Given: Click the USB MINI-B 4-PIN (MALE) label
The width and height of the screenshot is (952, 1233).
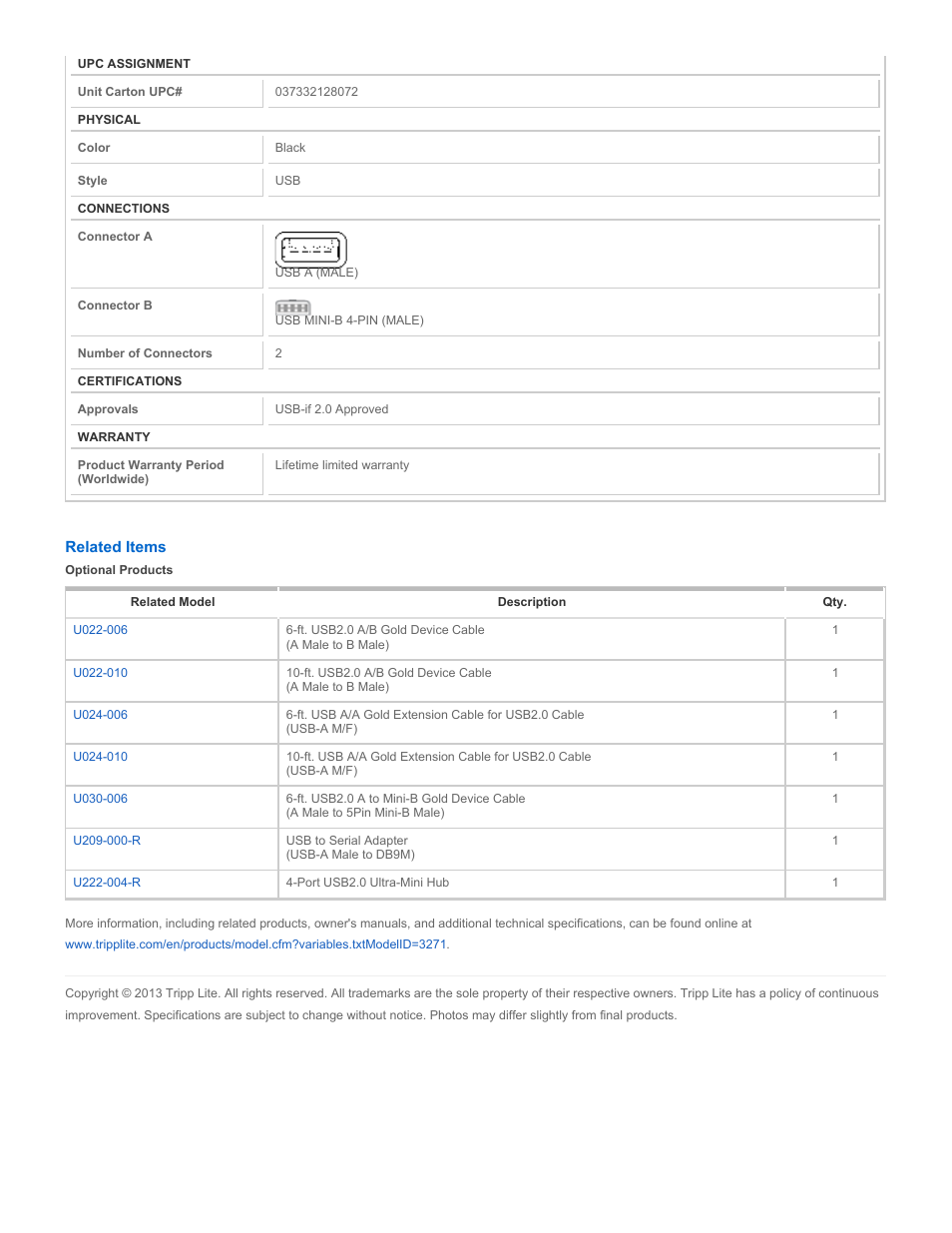Looking at the screenshot, I should pos(349,320).
